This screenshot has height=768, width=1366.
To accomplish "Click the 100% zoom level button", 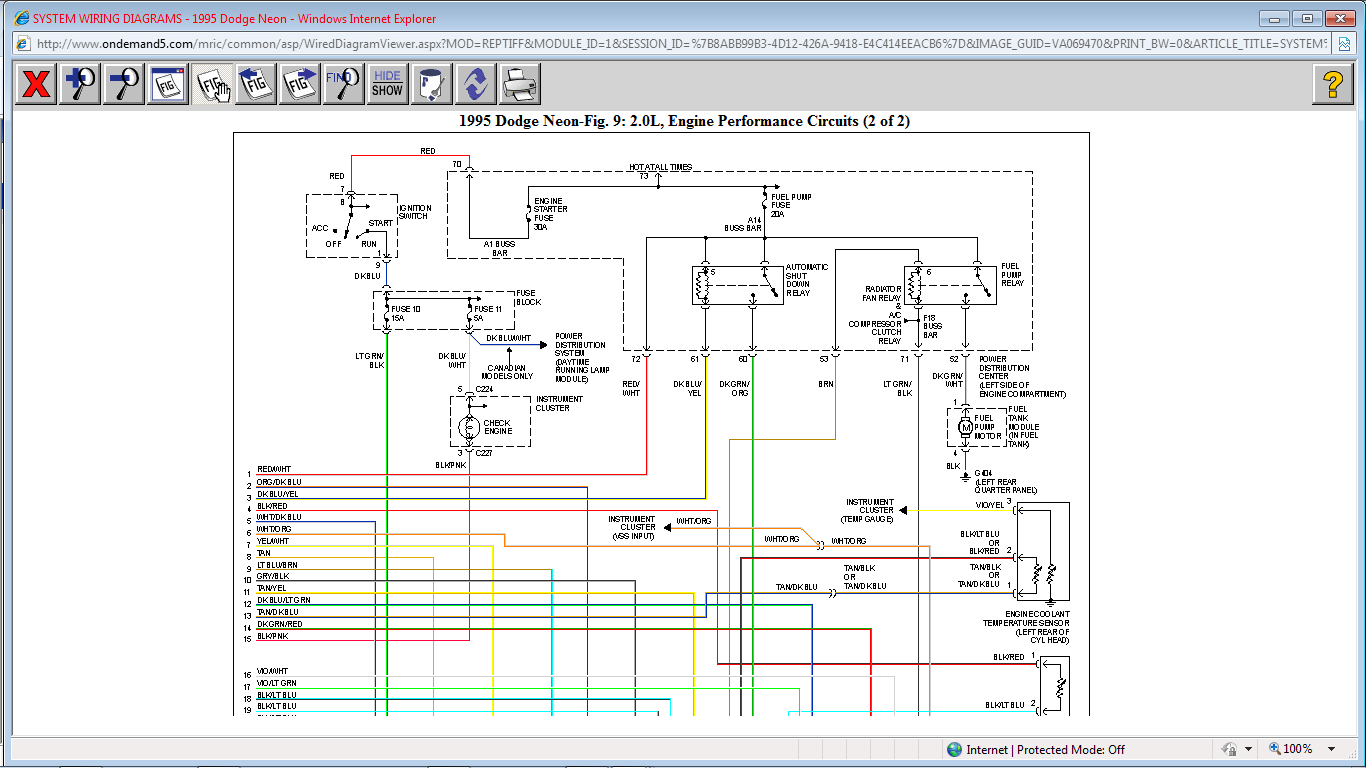I will click(1291, 749).
